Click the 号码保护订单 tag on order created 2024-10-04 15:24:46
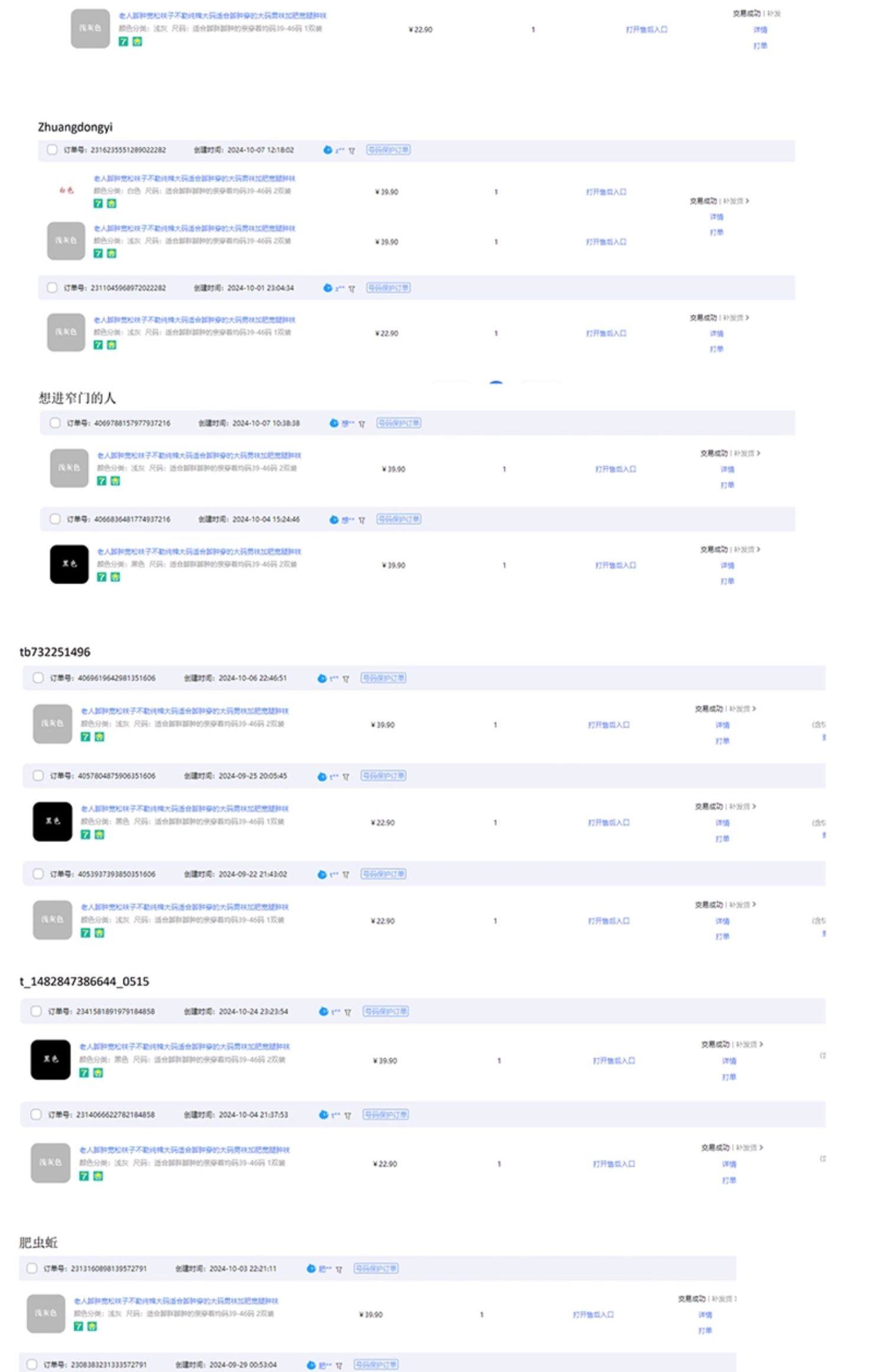886x1372 pixels. [x=399, y=519]
